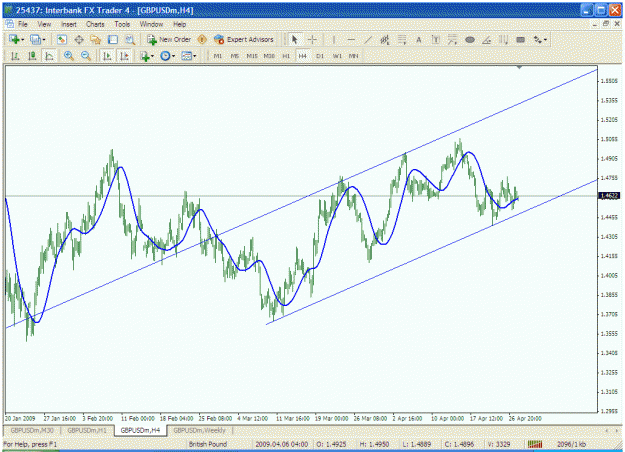Select the vertical line tool
Image resolution: width=625 pixels, height=452 pixels.
click(x=334, y=39)
